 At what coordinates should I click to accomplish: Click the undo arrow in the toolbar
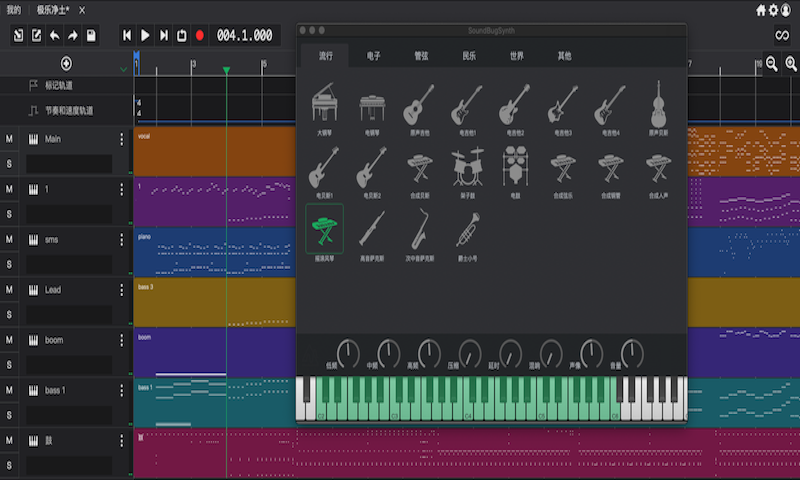pos(55,36)
